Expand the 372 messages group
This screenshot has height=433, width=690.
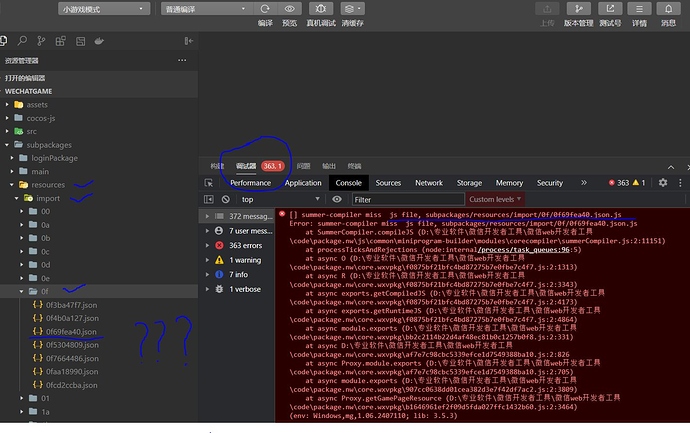coord(207,216)
